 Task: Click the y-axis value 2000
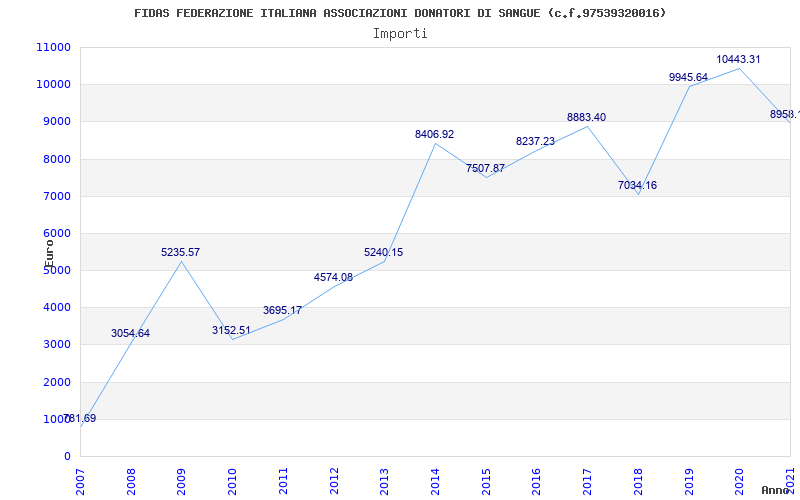click(x=57, y=382)
